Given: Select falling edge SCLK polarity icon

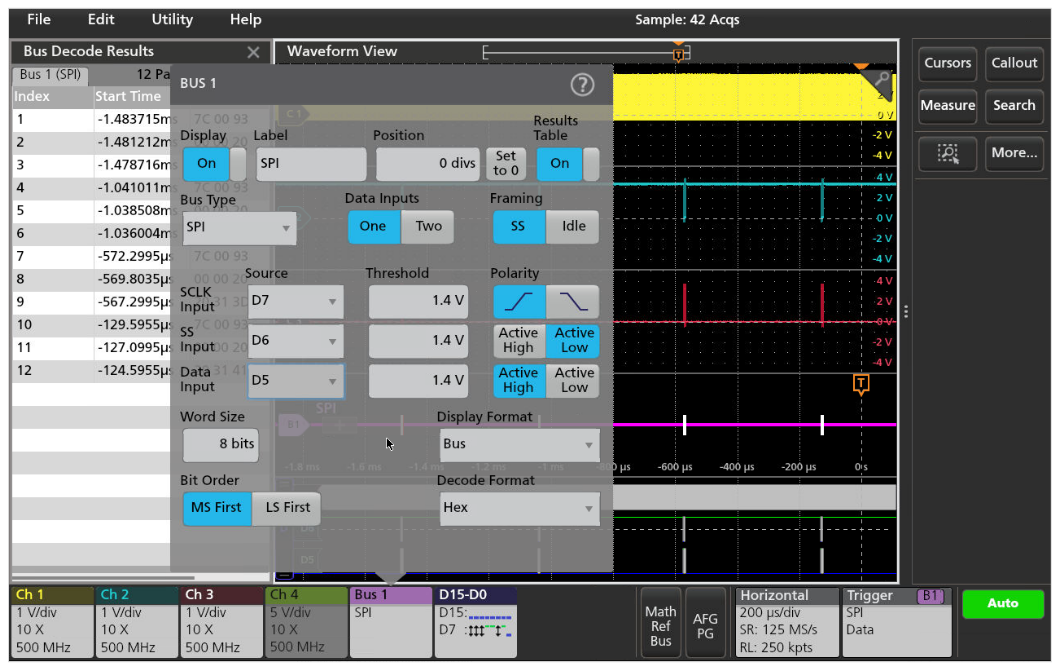Looking at the screenshot, I should coord(573,301).
